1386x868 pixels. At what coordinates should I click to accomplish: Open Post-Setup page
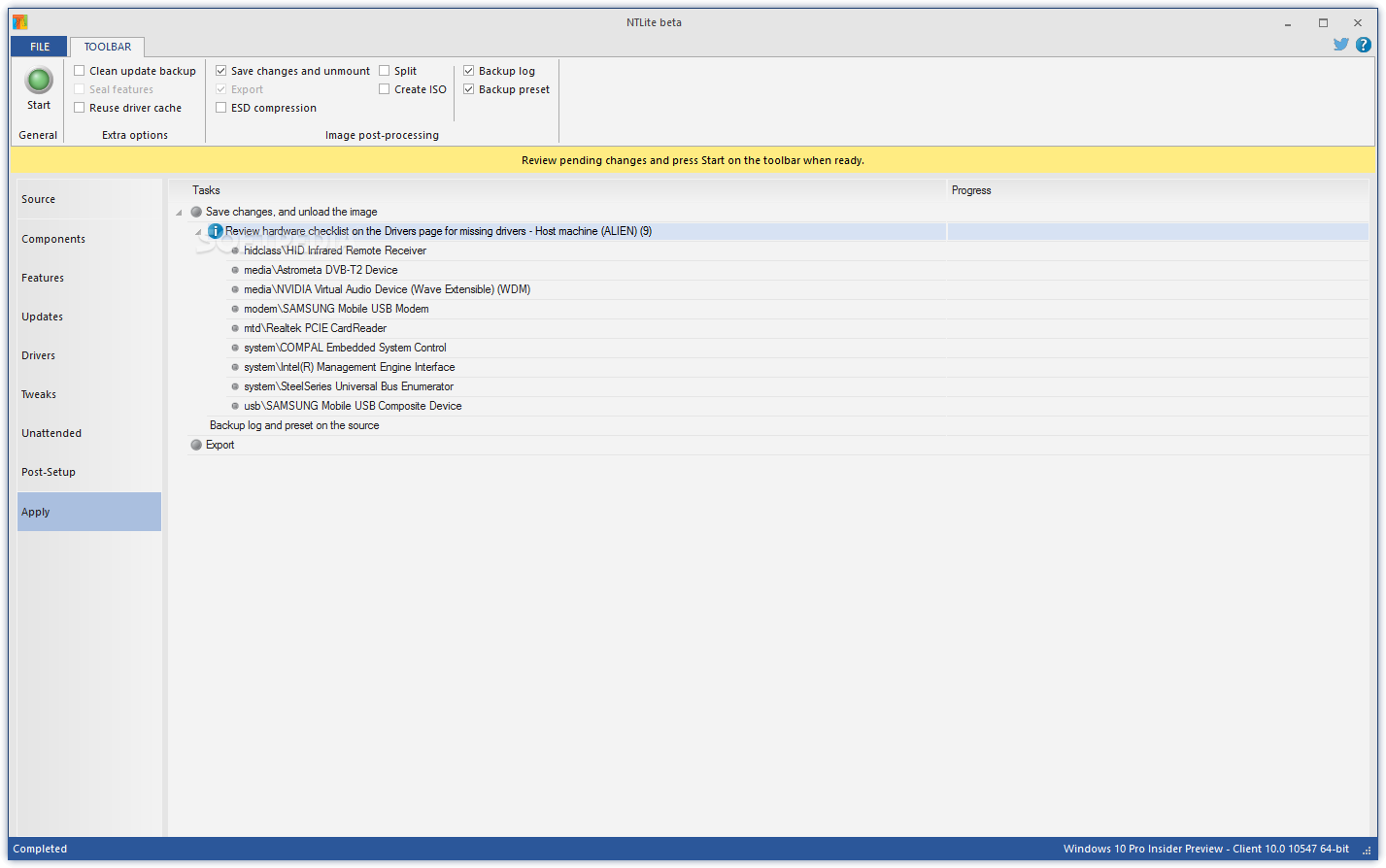89,472
